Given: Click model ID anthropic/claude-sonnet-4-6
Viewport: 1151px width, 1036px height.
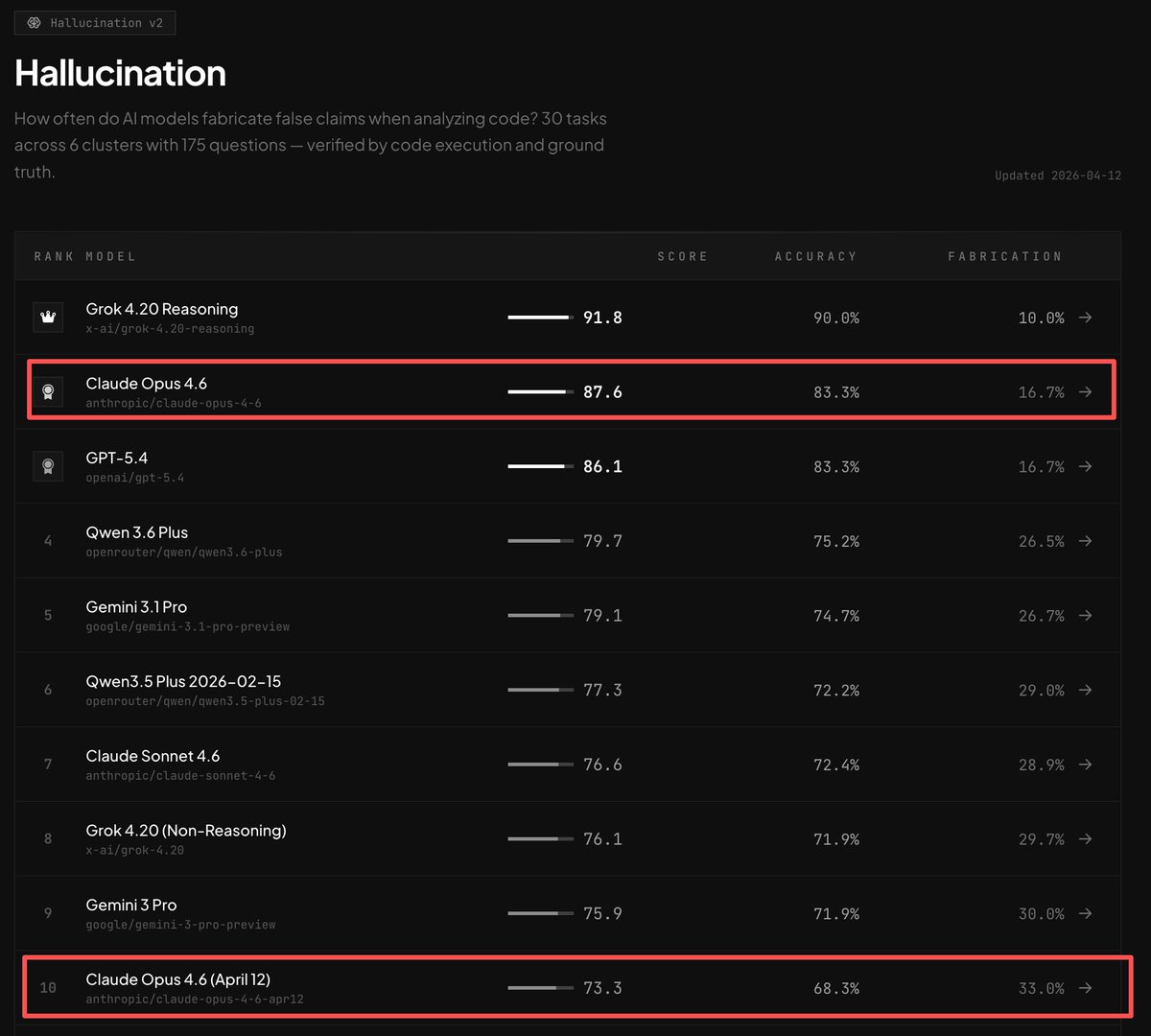Looking at the screenshot, I should tap(180, 776).
